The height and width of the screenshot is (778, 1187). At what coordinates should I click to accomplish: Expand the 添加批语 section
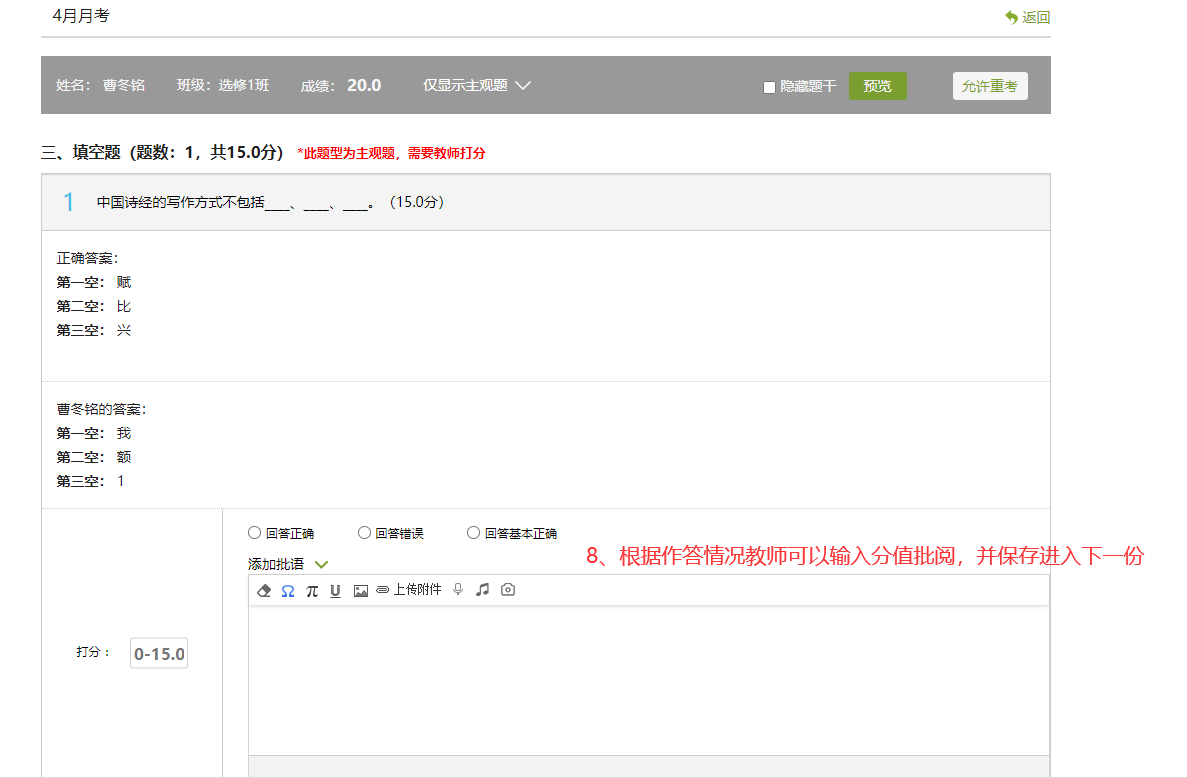(288, 564)
